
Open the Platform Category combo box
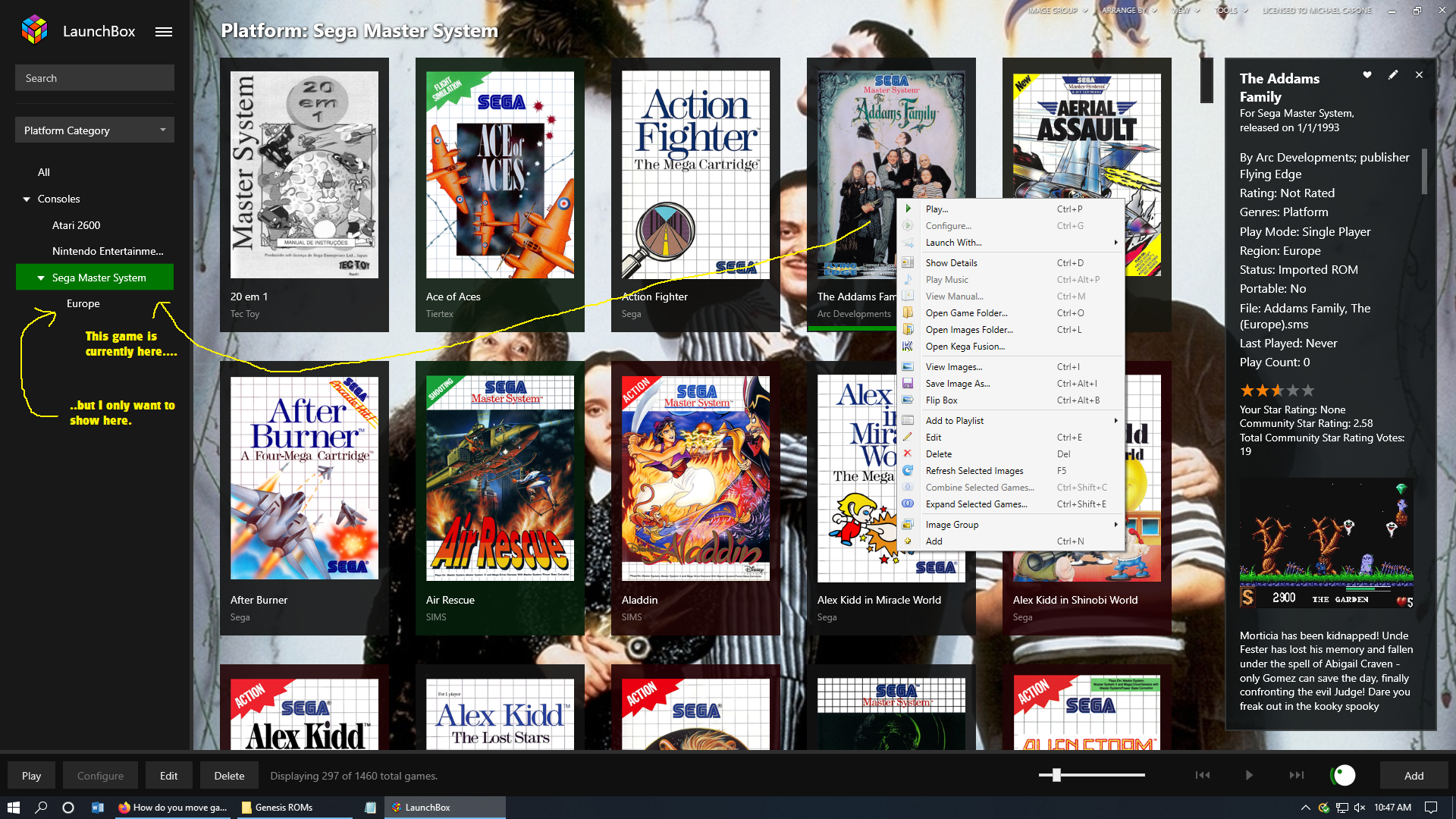pos(95,130)
